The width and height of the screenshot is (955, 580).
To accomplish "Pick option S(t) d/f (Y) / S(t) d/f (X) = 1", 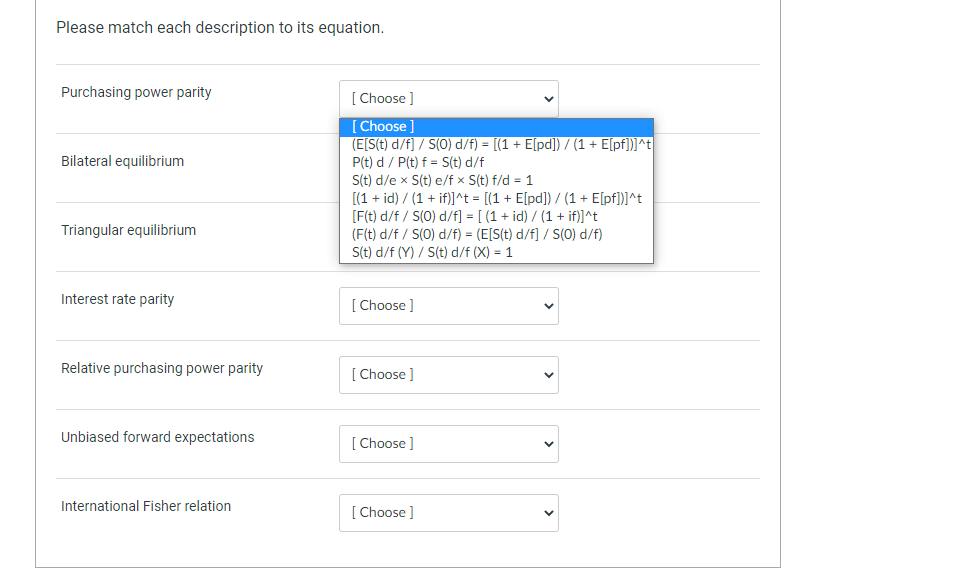I will coord(496,252).
